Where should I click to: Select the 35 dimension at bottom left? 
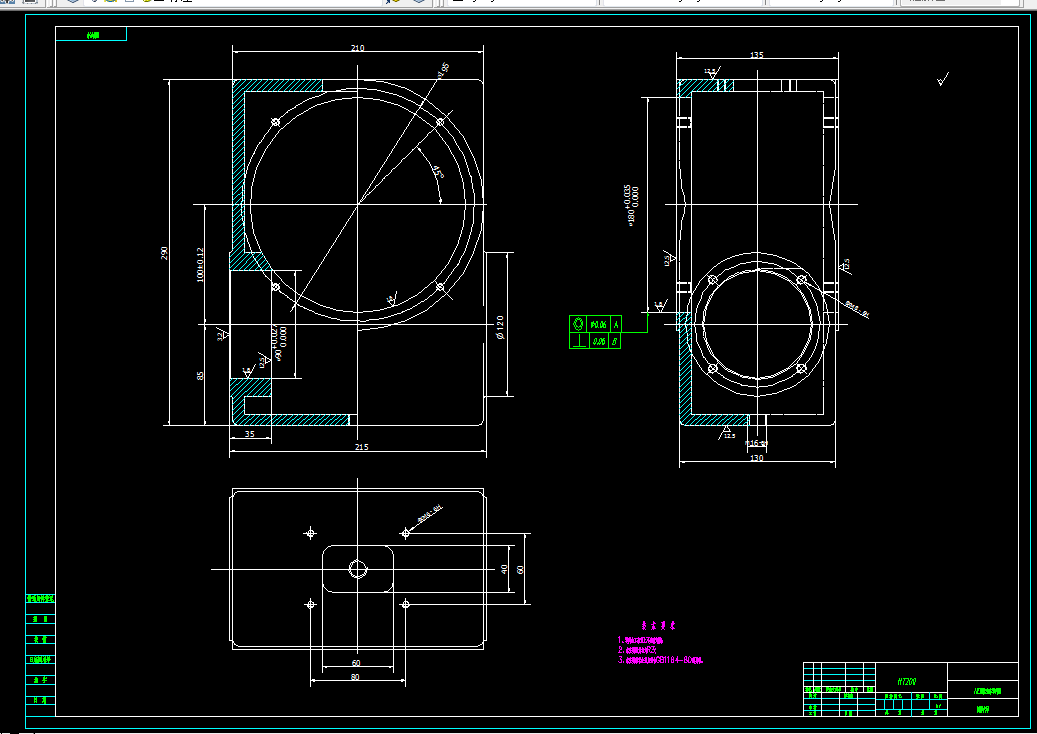coord(249,434)
